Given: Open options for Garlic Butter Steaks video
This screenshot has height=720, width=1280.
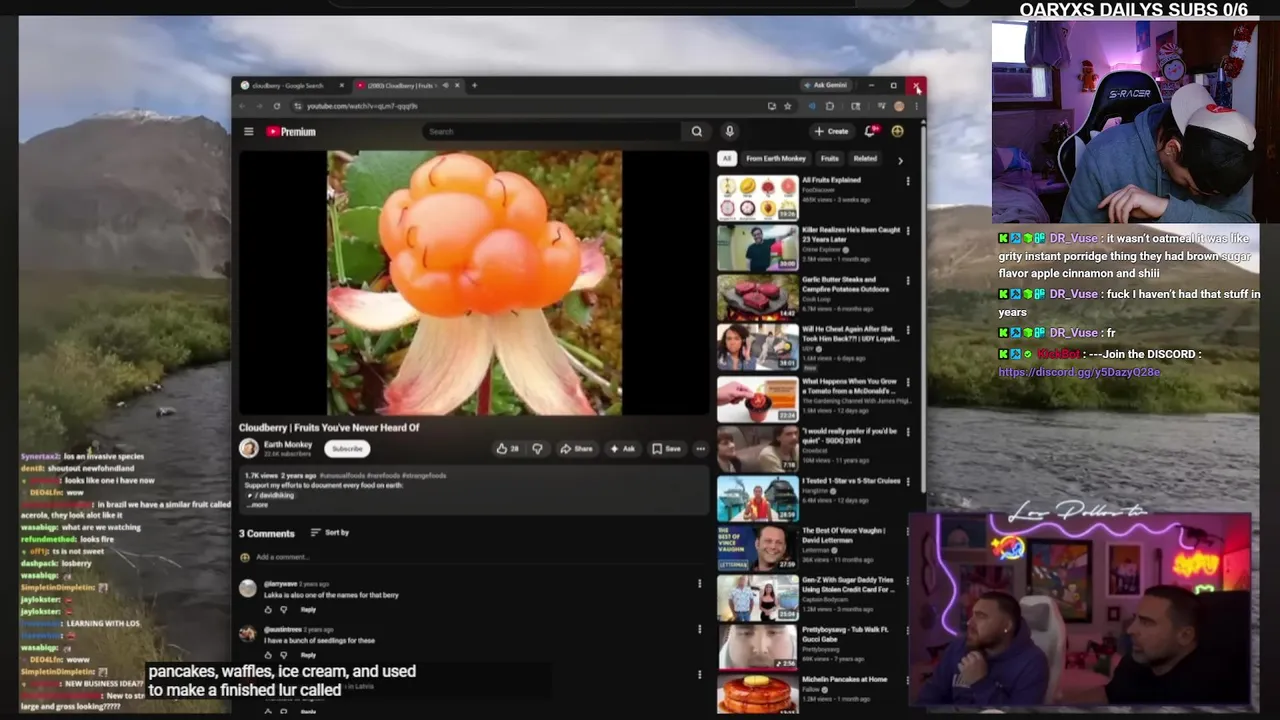Looking at the screenshot, I should coord(908,281).
